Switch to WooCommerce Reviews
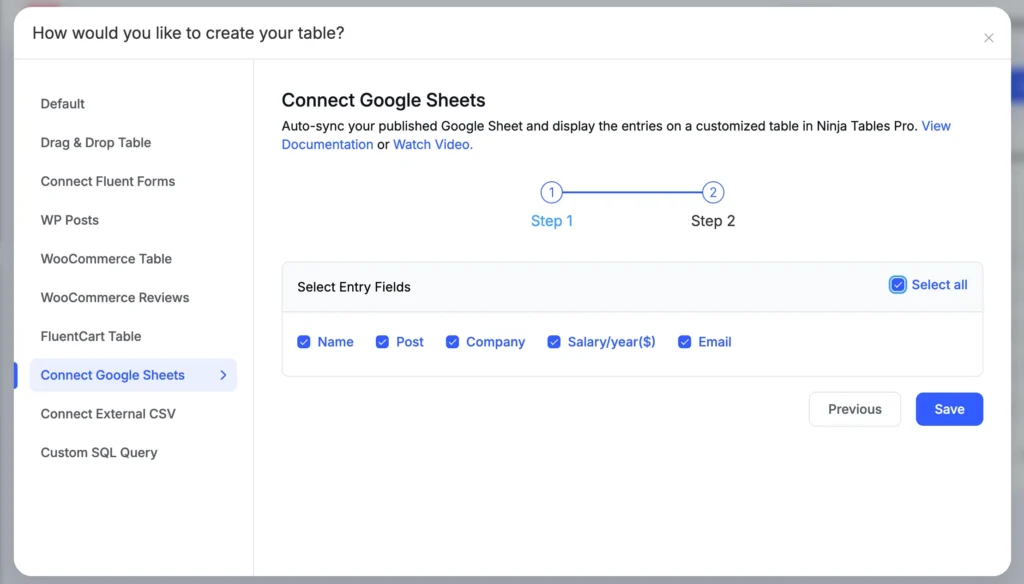Screen dimensions: 1024x584 point(114,297)
